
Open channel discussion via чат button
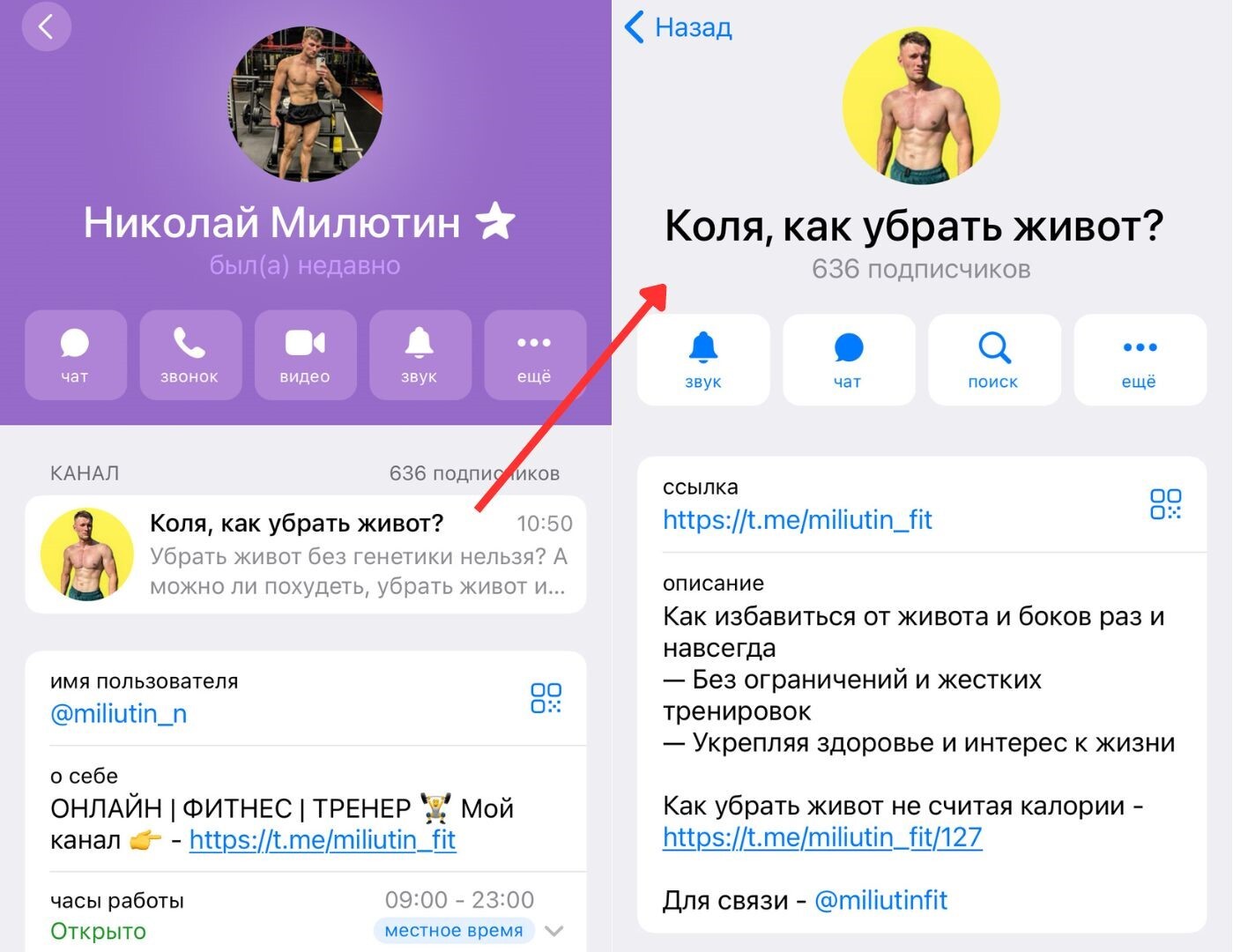[x=849, y=360]
